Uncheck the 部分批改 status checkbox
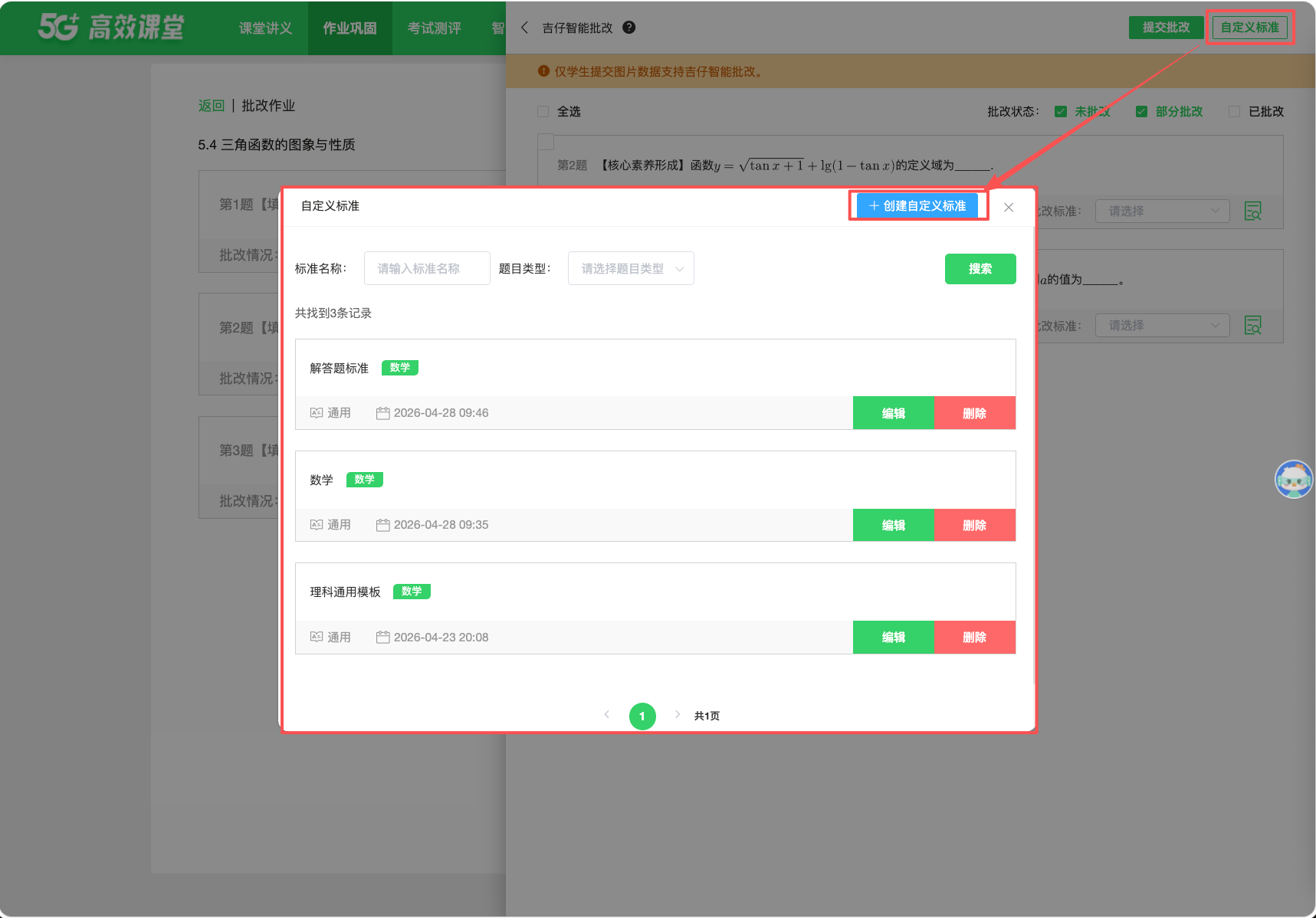The height and width of the screenshot is (918, 1316). tap(1141, 112)
